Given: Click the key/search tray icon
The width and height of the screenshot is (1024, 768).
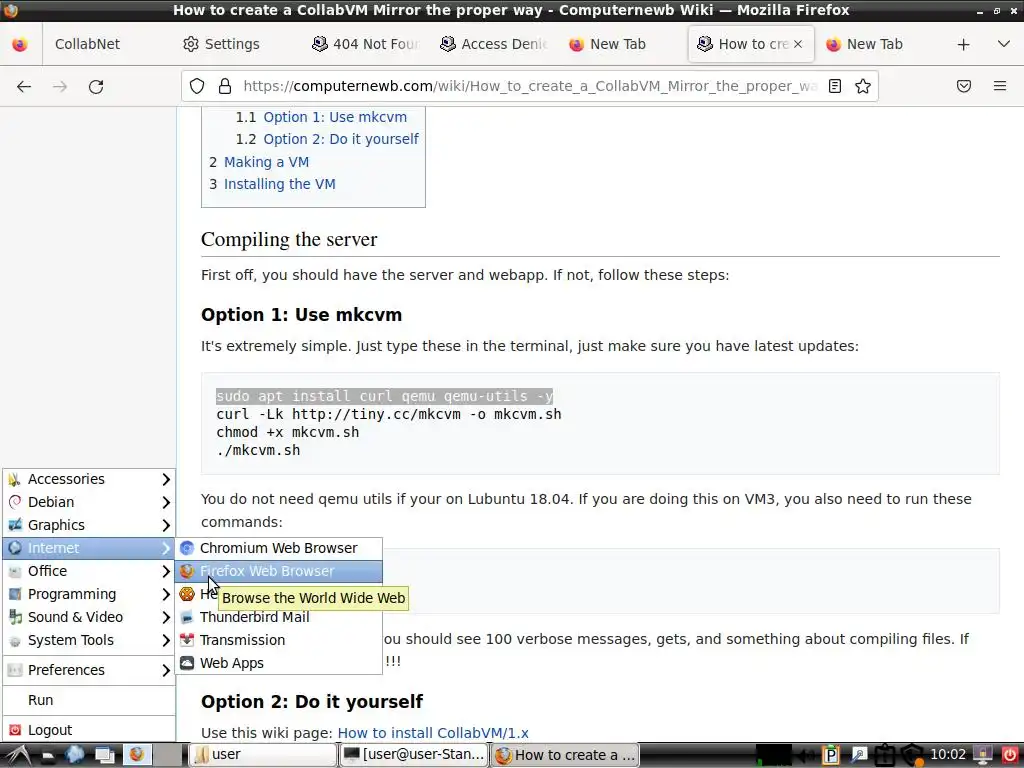Looking at the screenshot, I should coord(858,756).
